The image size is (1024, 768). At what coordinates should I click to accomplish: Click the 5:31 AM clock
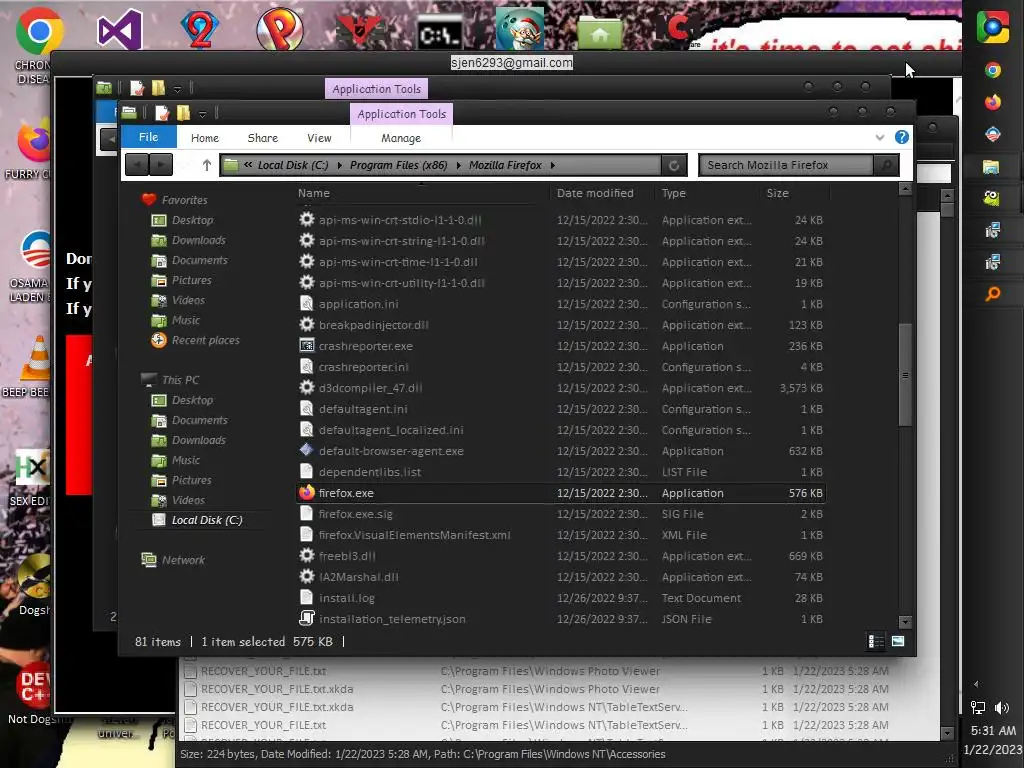point(993,730)
